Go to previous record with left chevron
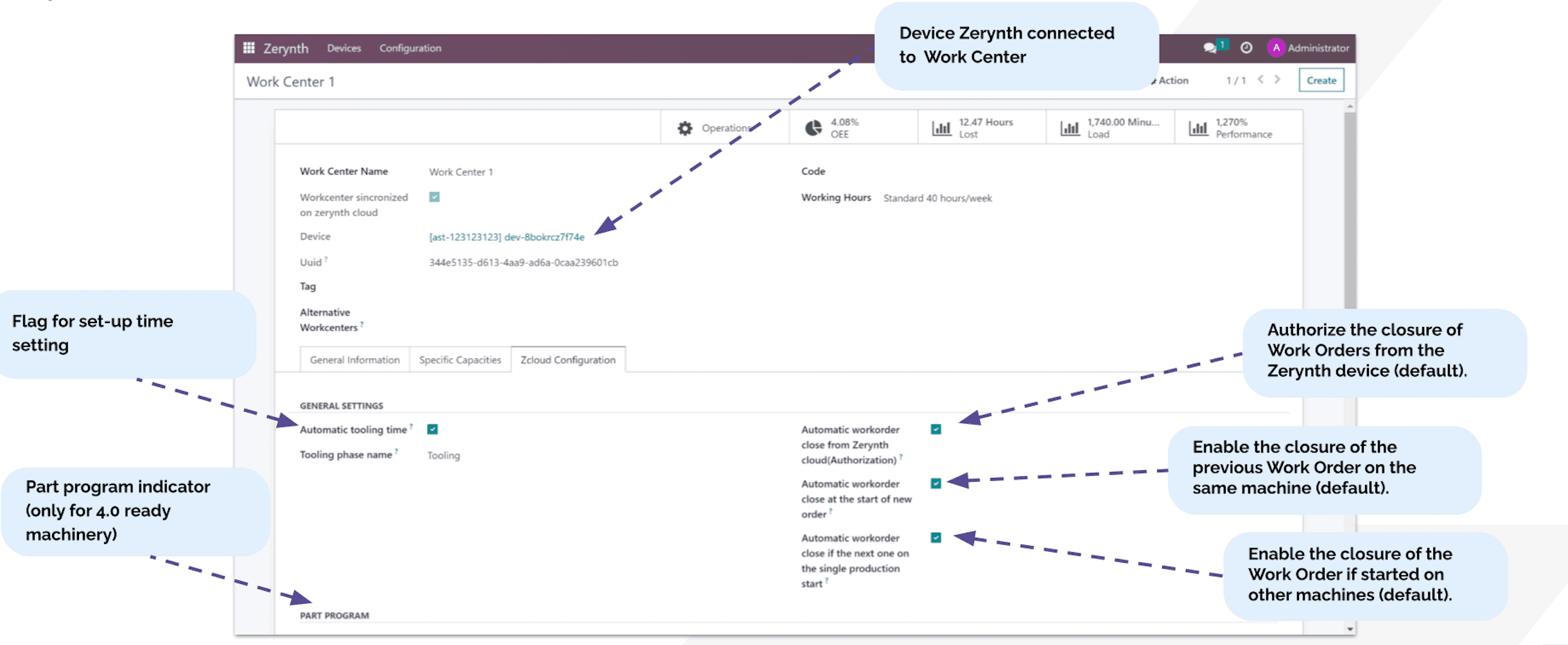1568x645 pixels. [x=1260, y=80]
